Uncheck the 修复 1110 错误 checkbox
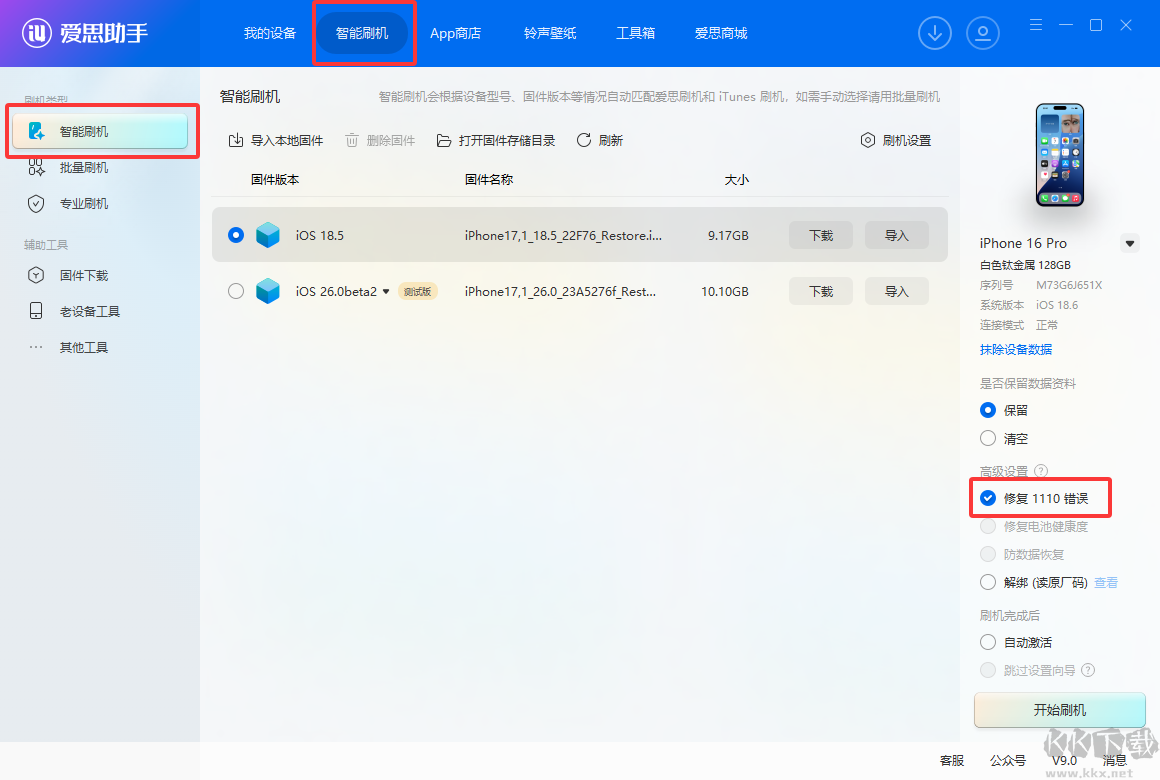This screenshot has height=780, width=1160. coord(988,498)
